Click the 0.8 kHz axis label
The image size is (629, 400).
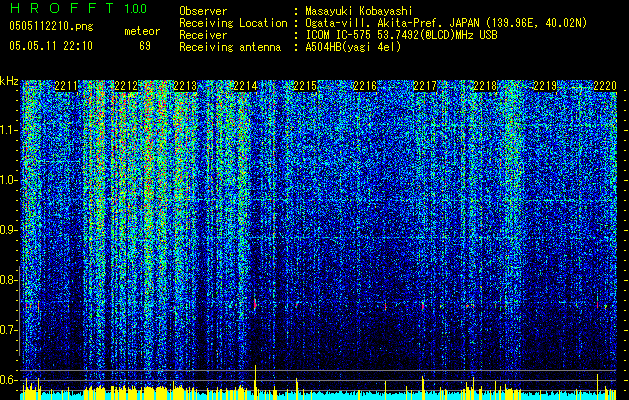coord(8,280)
